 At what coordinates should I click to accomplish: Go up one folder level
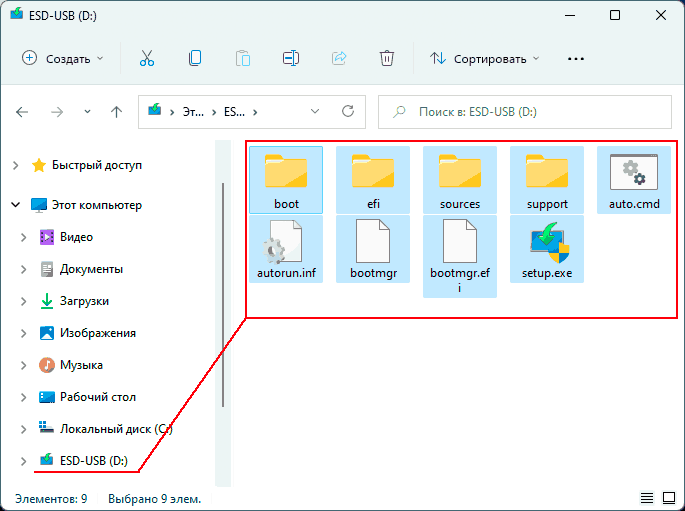[x=116, y=112]
